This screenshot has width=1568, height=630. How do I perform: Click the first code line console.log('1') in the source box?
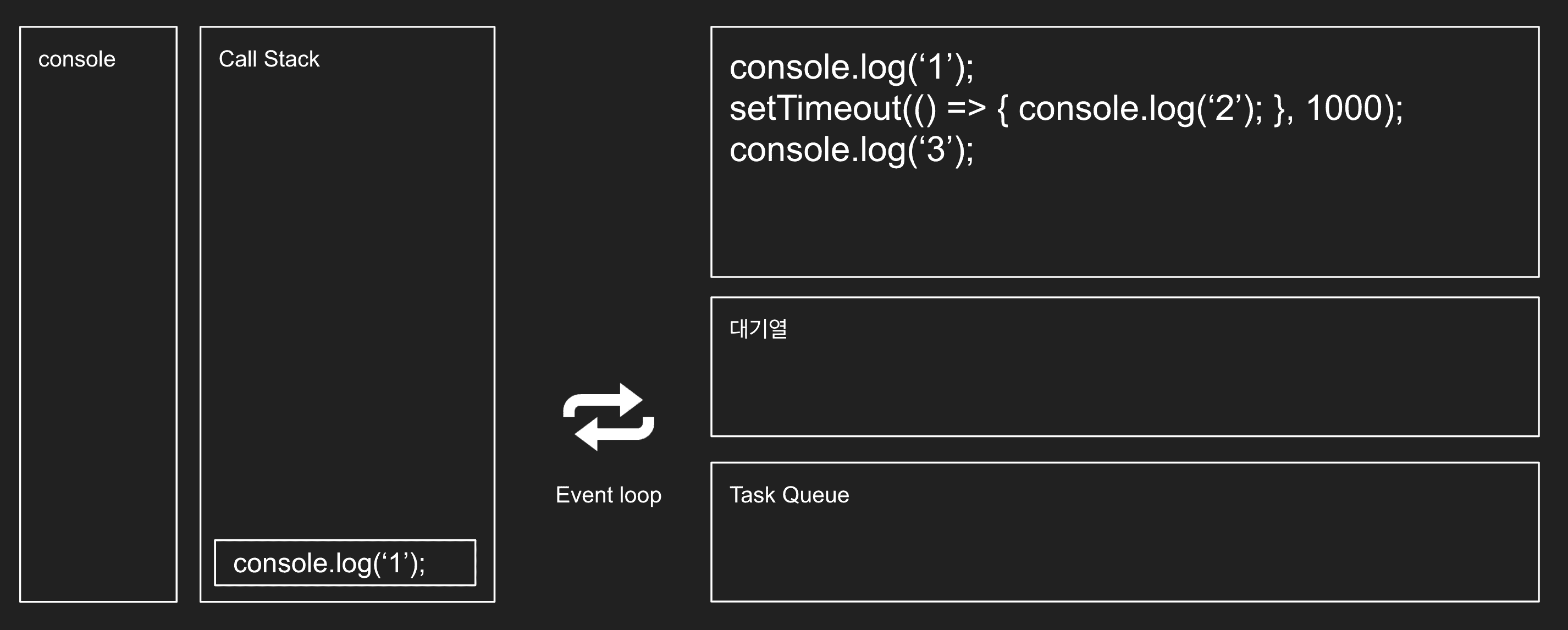coord(851,67)
